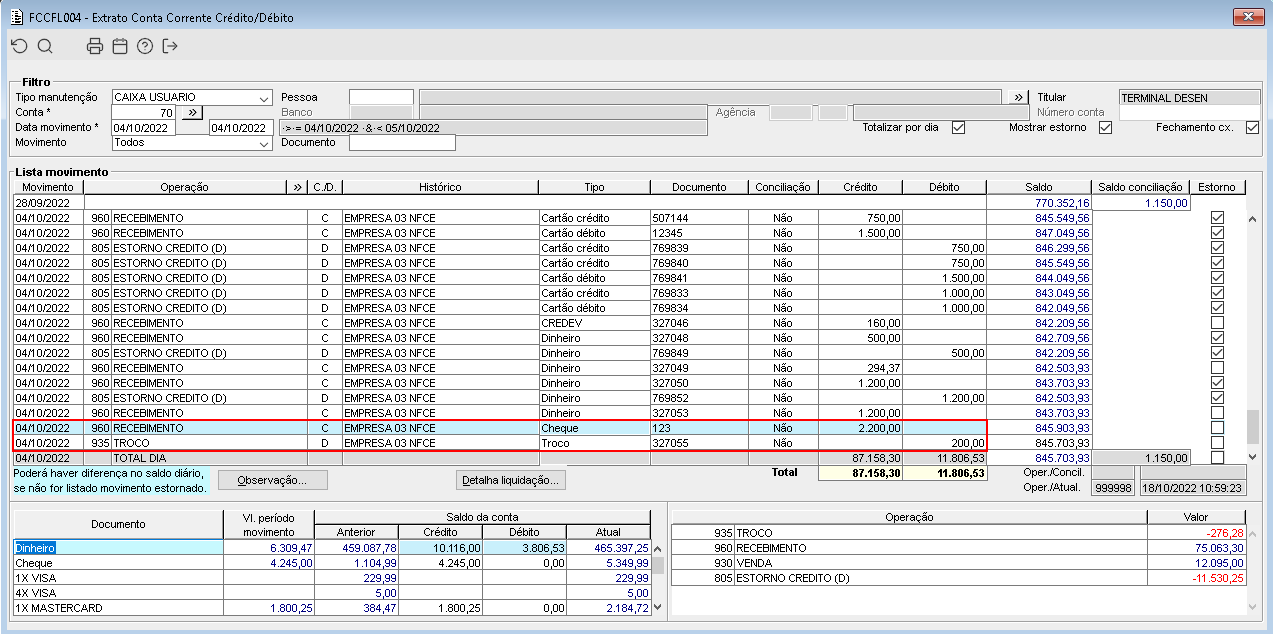Uncheck the Totalizar por dia checkbox
The height and width of the screenshot is (634, 1273).
pos(958,128)
